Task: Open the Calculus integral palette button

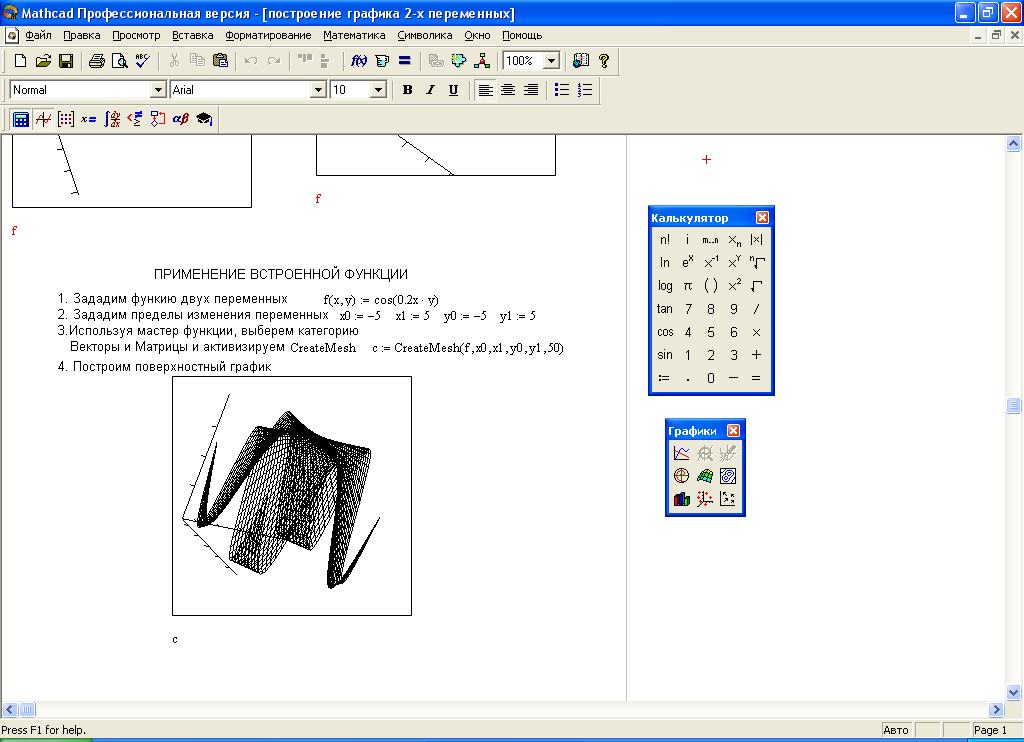Action: point(112,119)
